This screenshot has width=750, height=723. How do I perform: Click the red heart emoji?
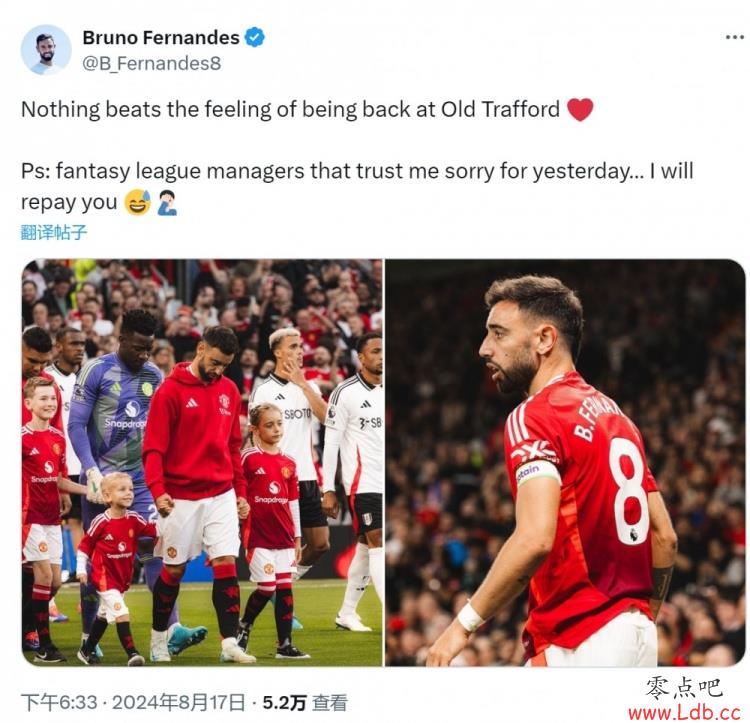[x=580, y=110]
